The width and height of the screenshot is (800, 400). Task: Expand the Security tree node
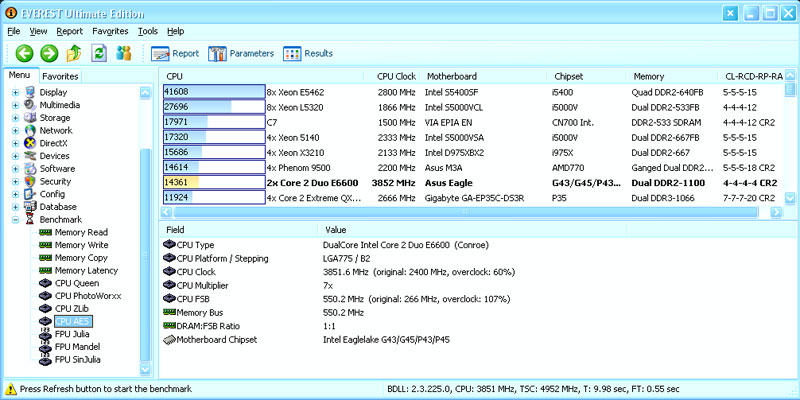(x=15, y=182)
